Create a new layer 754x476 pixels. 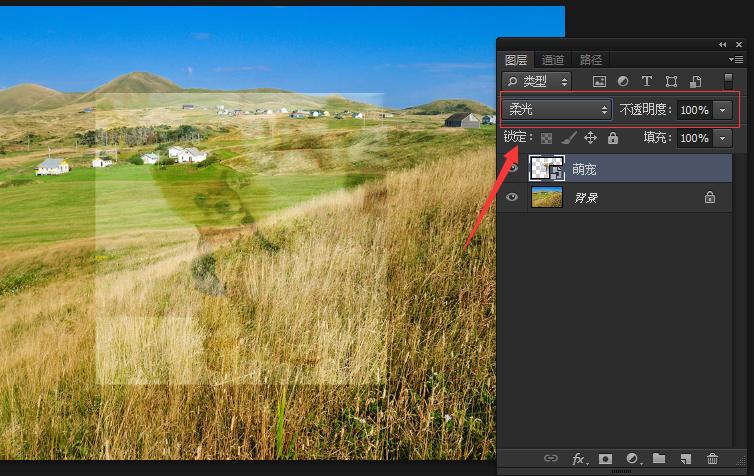pos(685,459)
